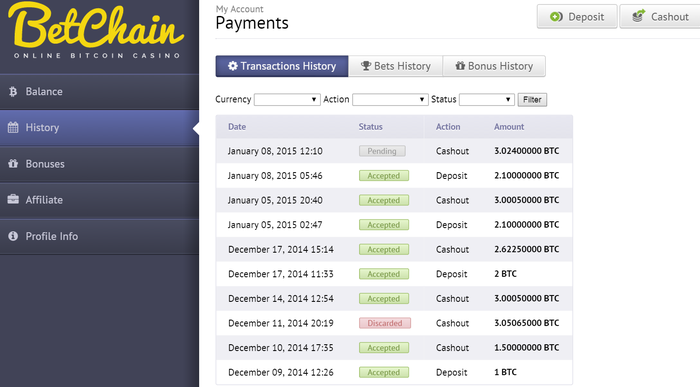
Task: Click the BetChain logo
Action: point(96,30)
